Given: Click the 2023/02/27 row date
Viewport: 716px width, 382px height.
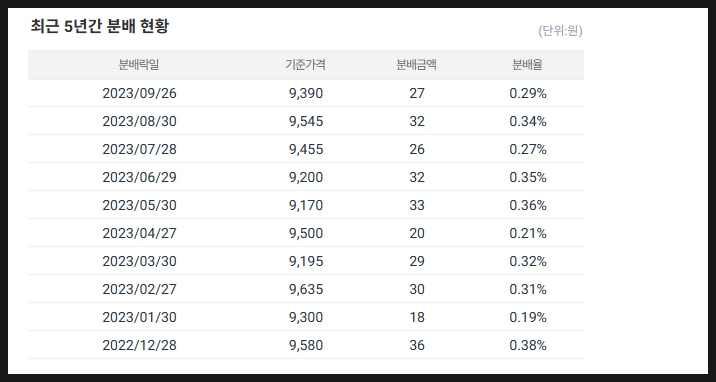Looking at the screenshot, I should click(139, 289).
